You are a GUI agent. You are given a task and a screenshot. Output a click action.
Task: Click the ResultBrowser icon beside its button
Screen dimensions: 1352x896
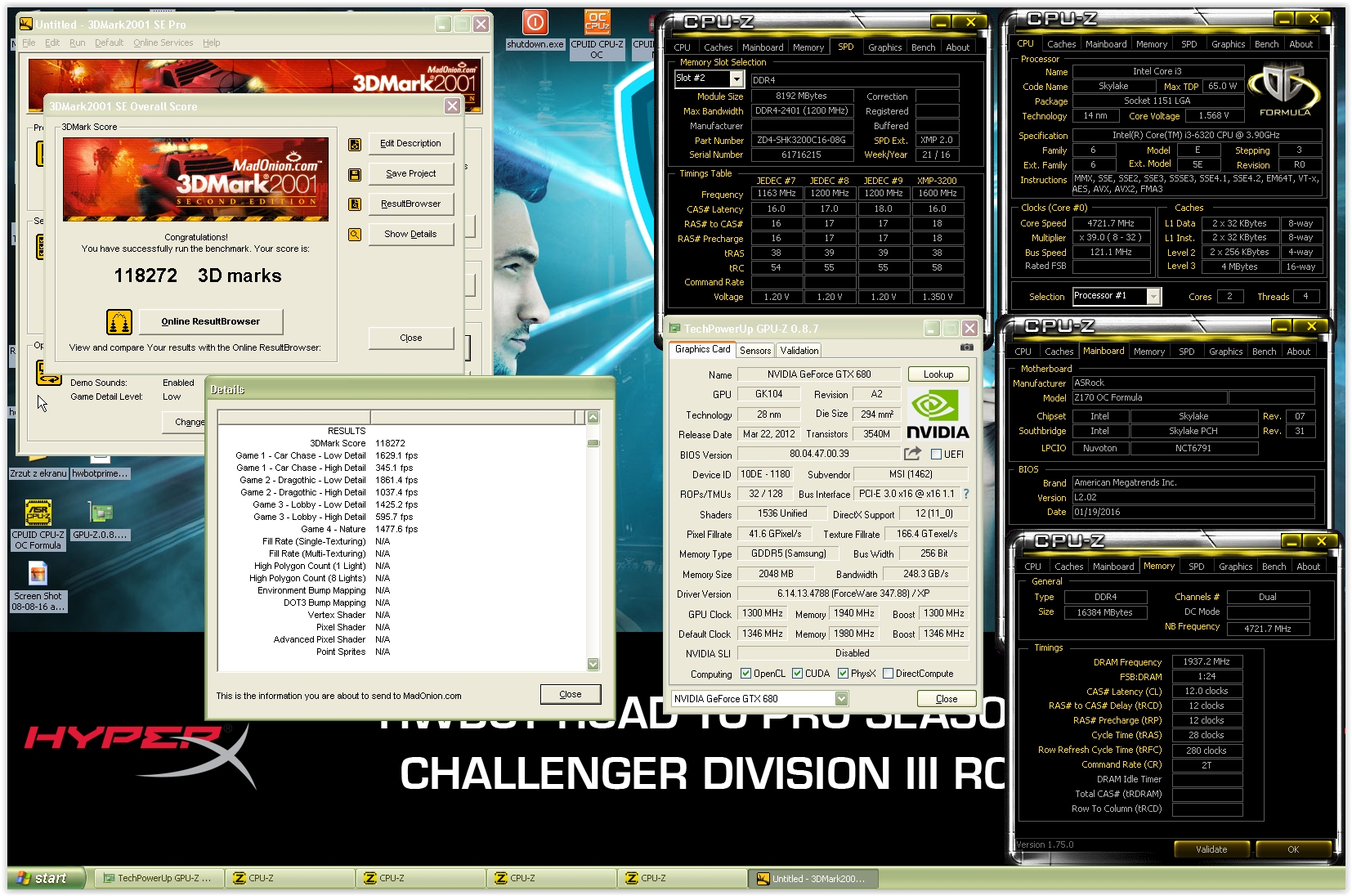tap(355, 204)
